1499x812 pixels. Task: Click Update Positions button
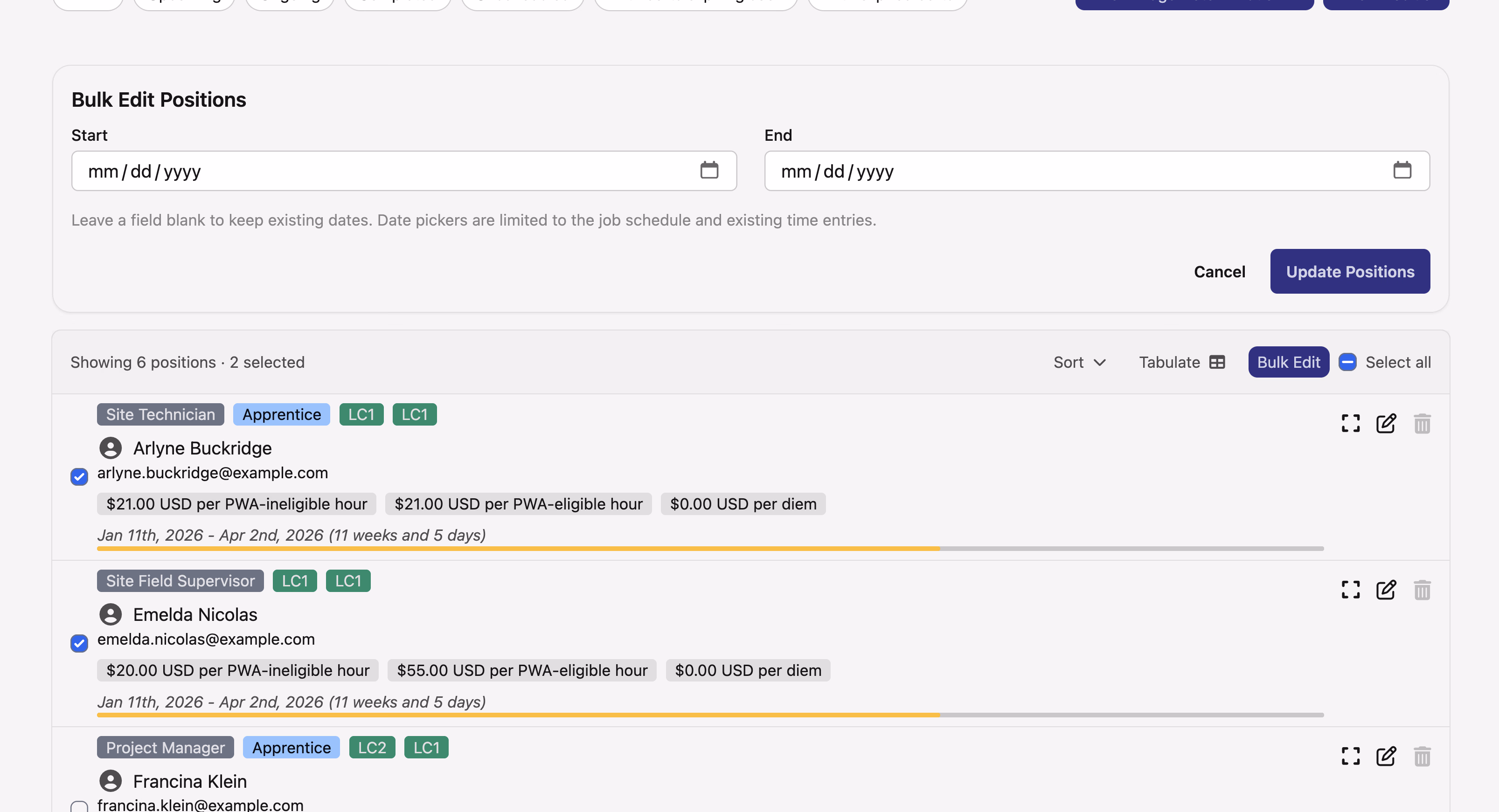click(1350, 272)
